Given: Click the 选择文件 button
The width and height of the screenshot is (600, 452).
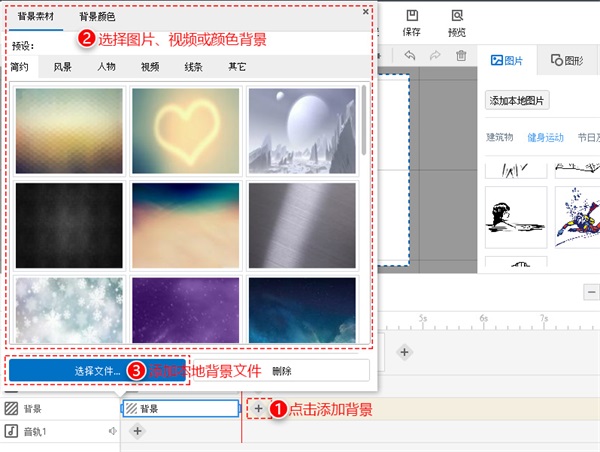Looking at the screenshot, I should 97,370.
